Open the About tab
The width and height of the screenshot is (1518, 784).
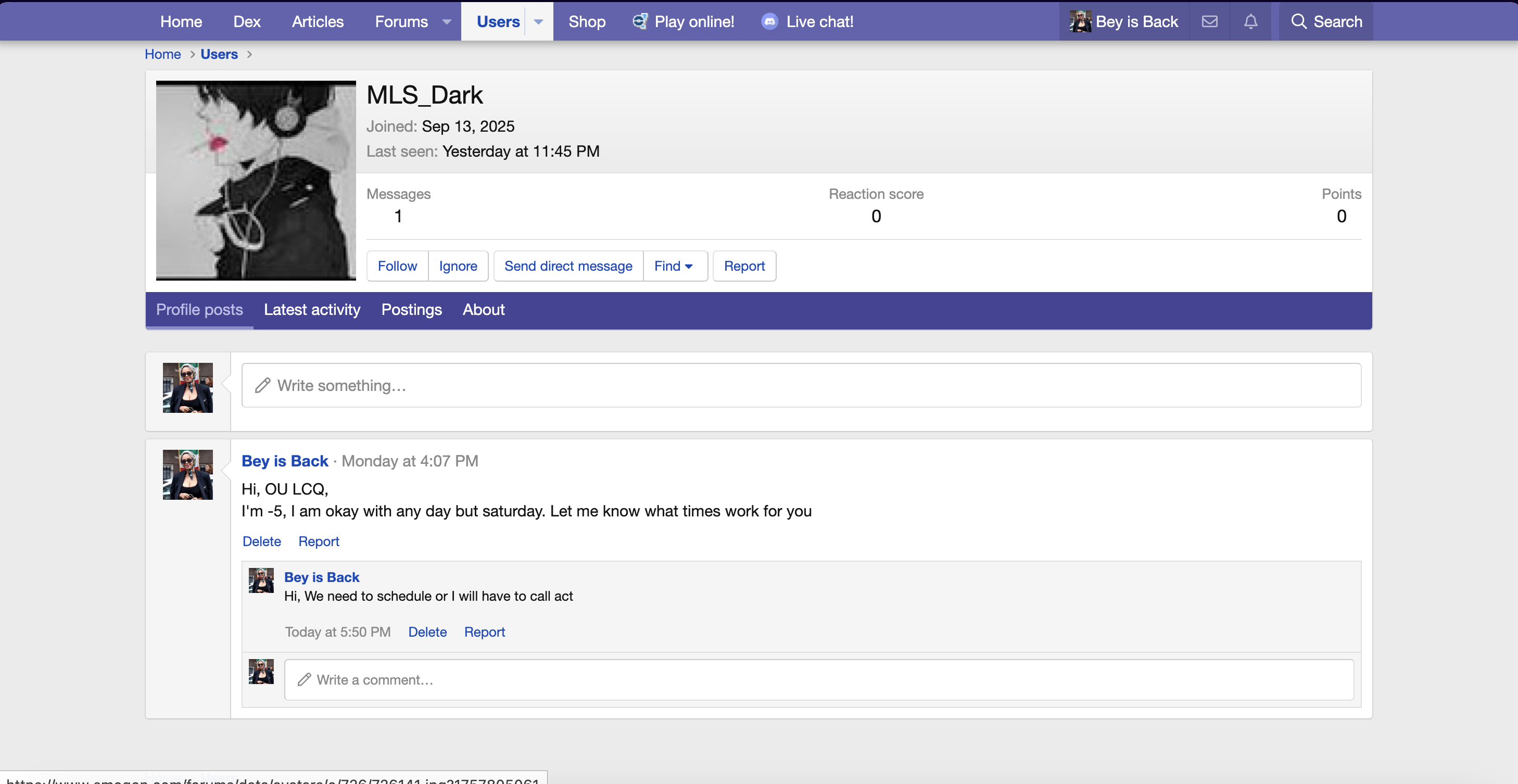click(483, 309)
